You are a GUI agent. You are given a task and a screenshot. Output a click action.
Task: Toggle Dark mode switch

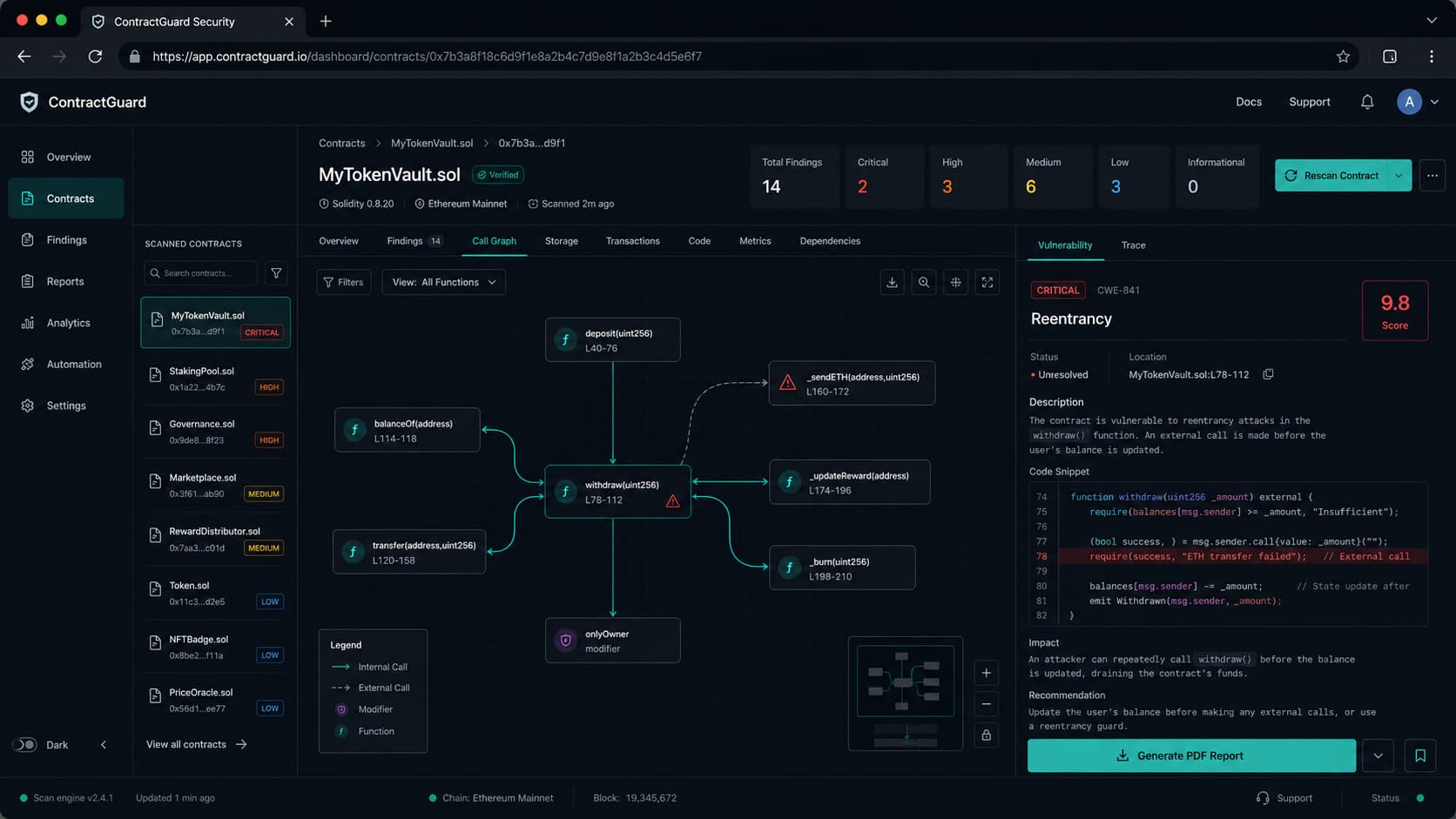(24, 745)
